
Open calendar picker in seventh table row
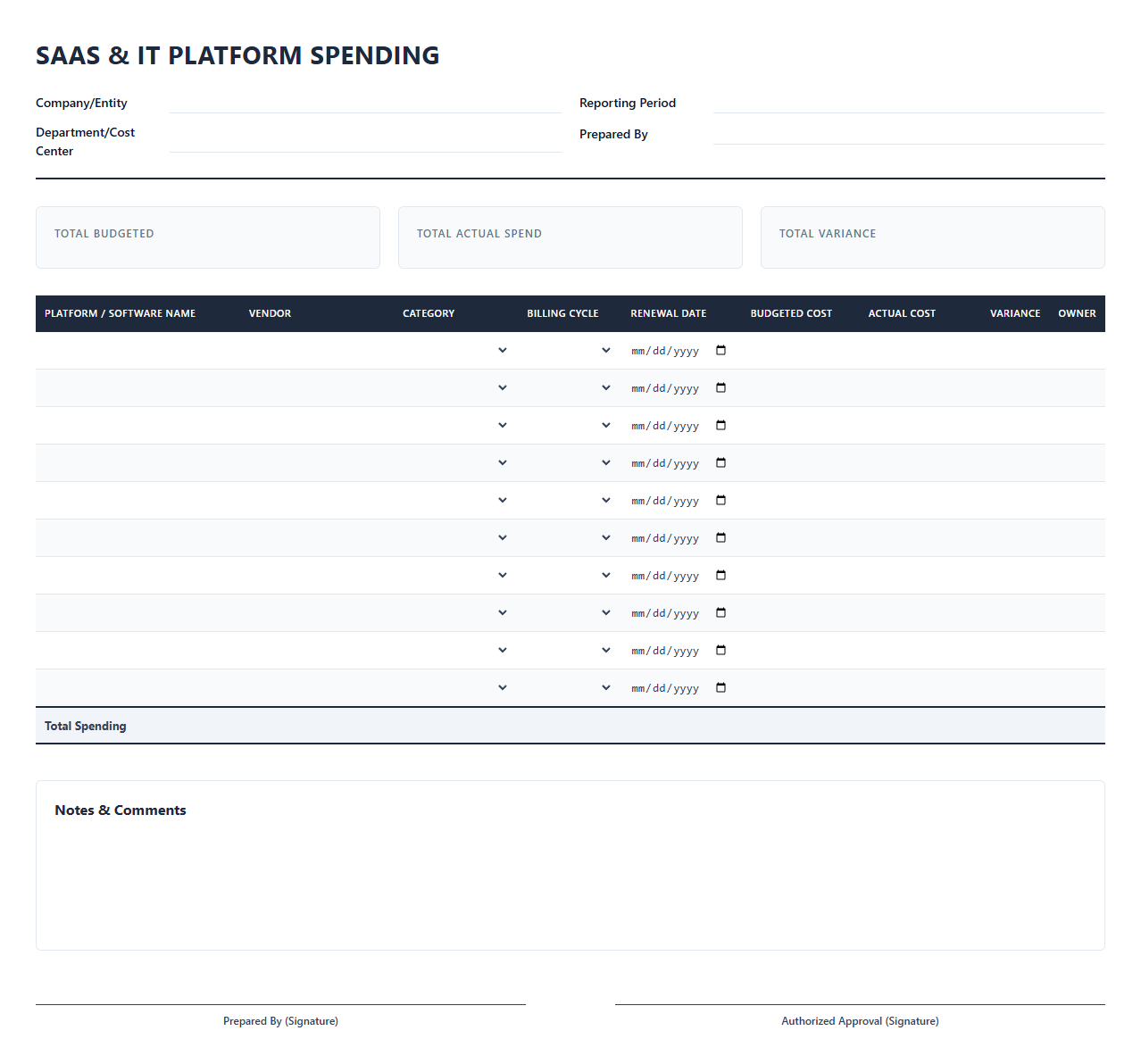coord(721,576)
